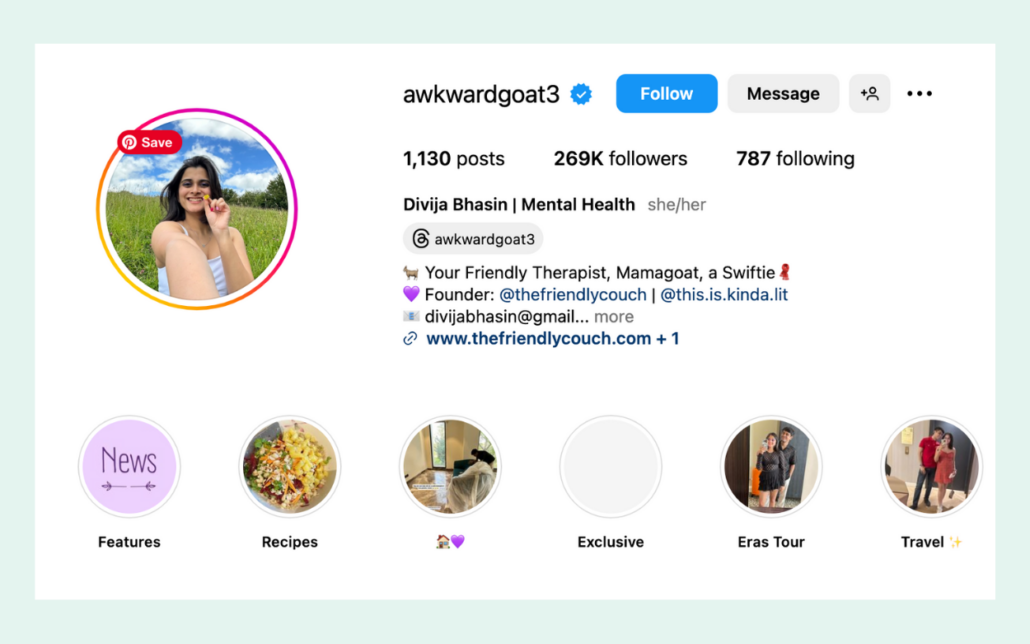Image resolution: width=1030 pixels, height=644 pixels.
Task: Open the Recipes highlight thumbnail
Action: (290, 467)
